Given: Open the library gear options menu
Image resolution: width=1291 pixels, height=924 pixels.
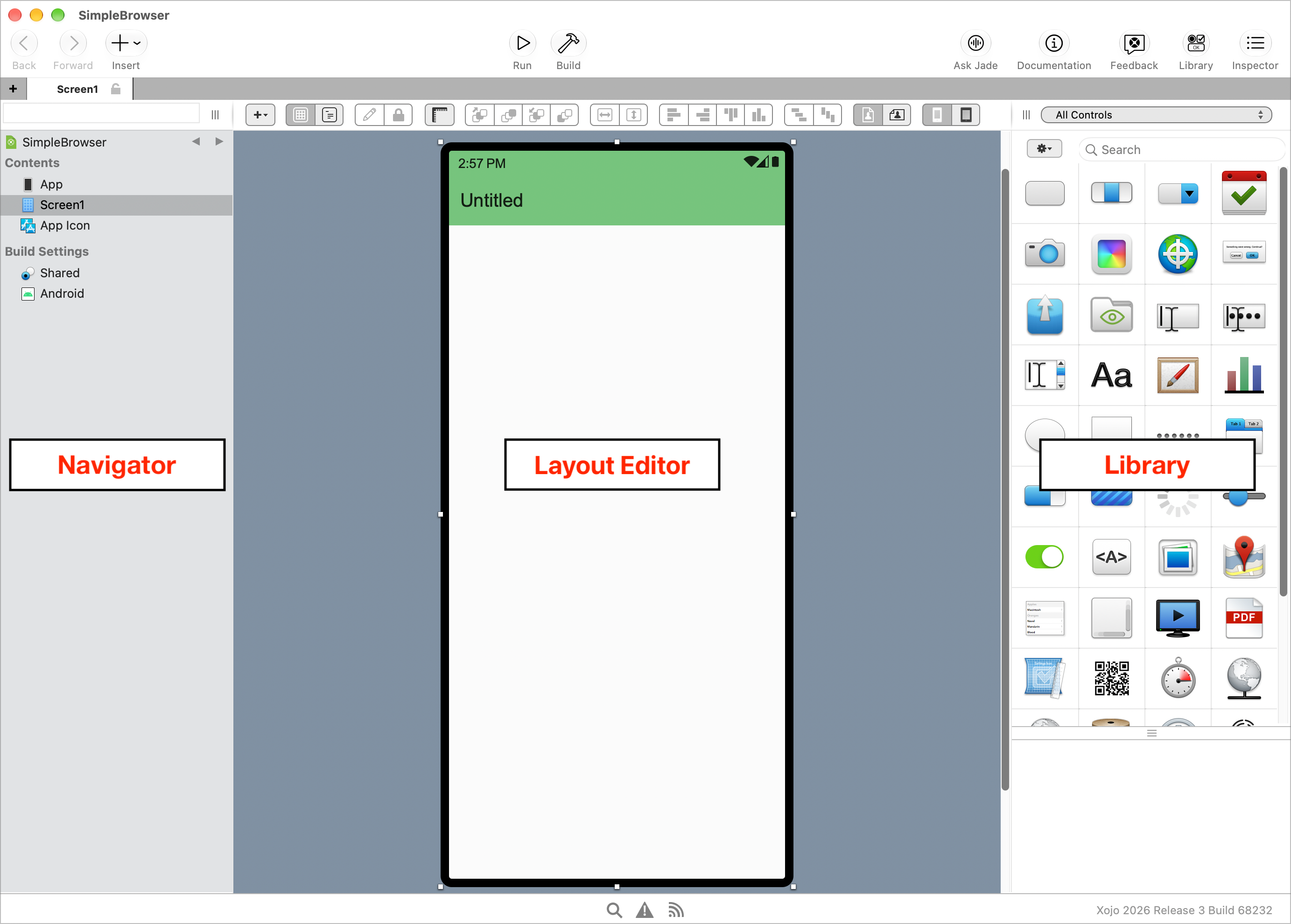Looking at the screenshot, I should pos(1044,149).
